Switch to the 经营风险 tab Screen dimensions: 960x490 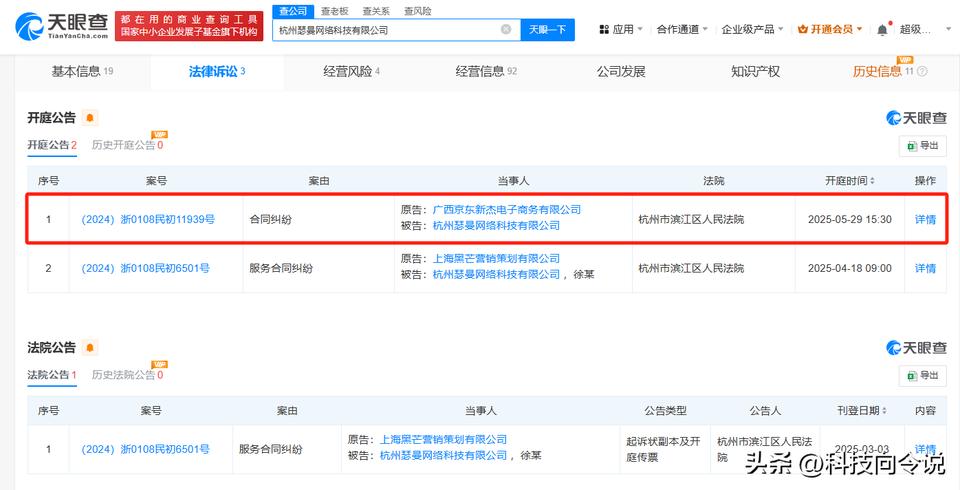coord(351,72)
